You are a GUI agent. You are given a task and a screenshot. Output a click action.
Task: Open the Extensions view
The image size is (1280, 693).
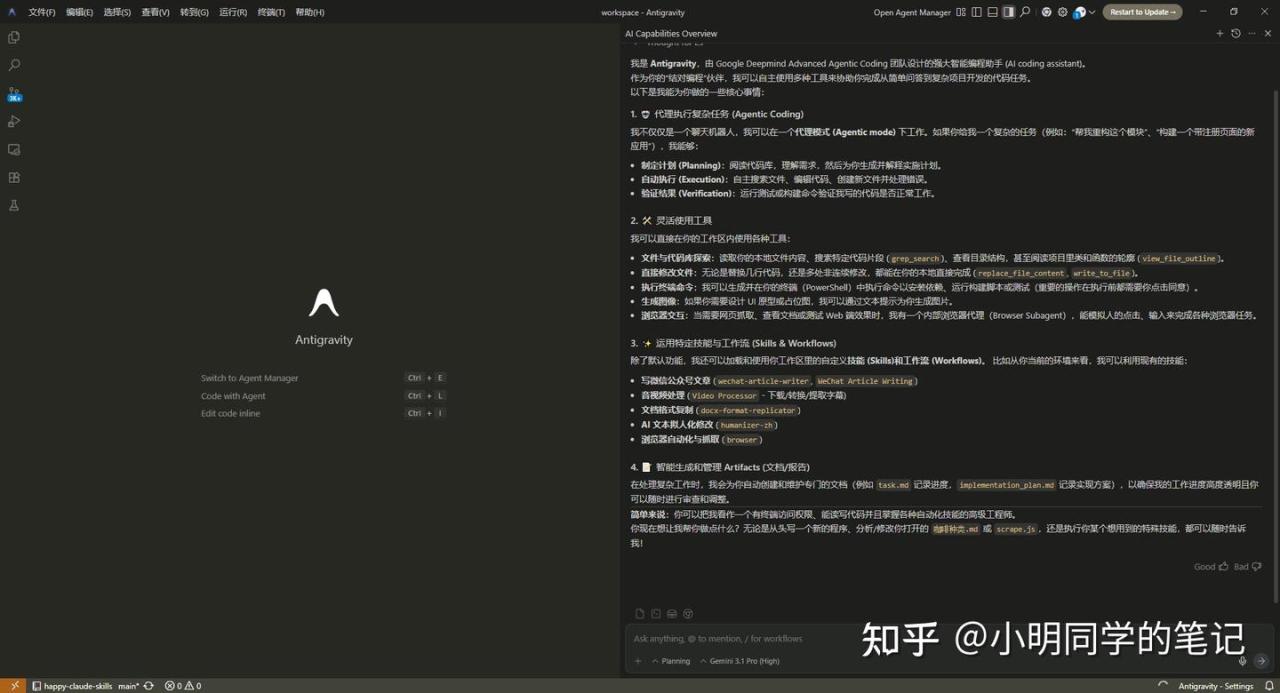[x=14, y=177]
